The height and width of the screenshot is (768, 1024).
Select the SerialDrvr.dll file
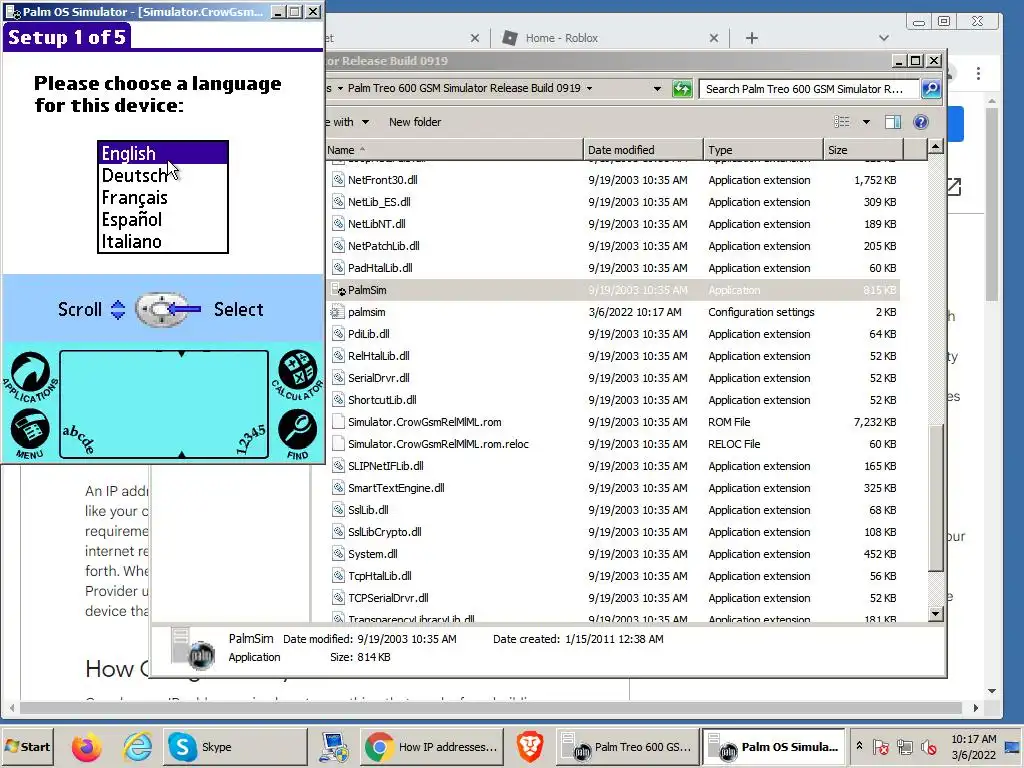(x=379, y=378)
